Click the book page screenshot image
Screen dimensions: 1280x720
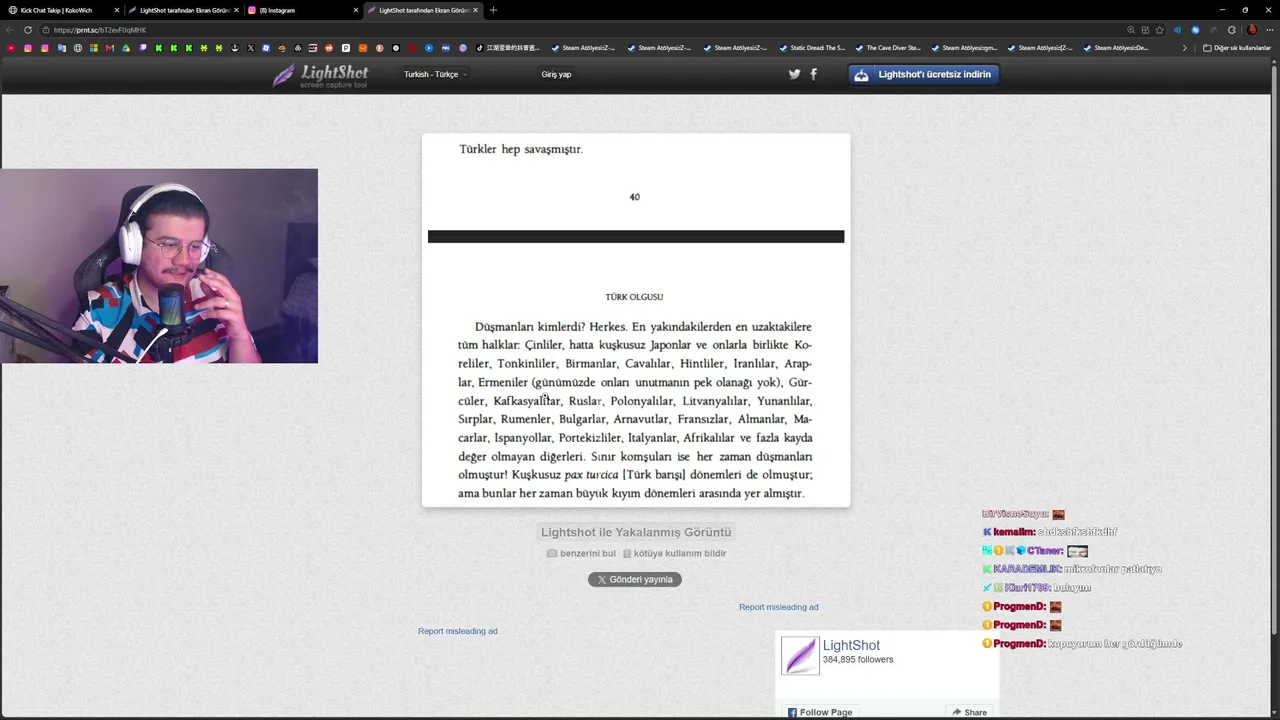[x=636, y=320]
